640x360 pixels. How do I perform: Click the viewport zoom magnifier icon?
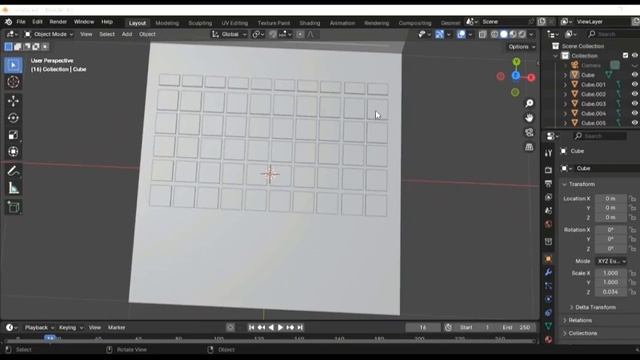click(x=529, y=103)
